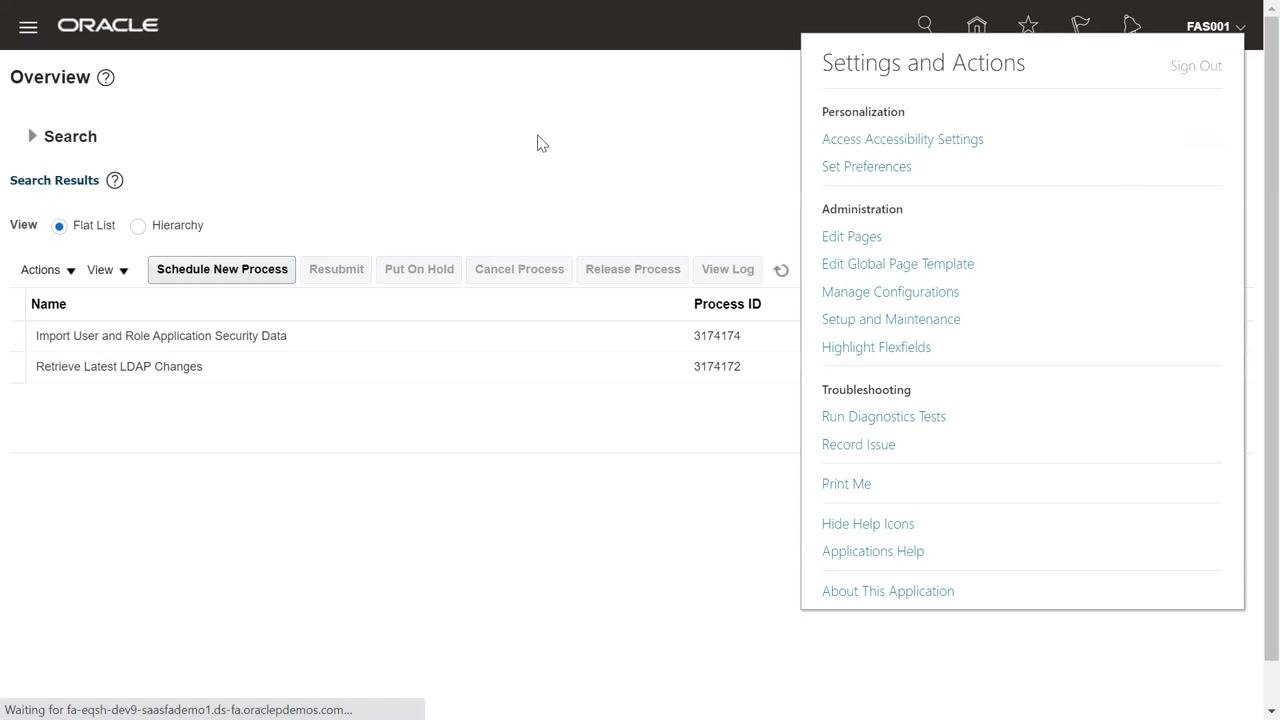Open the FAS001 user menu

click(x=1215, y=27)
